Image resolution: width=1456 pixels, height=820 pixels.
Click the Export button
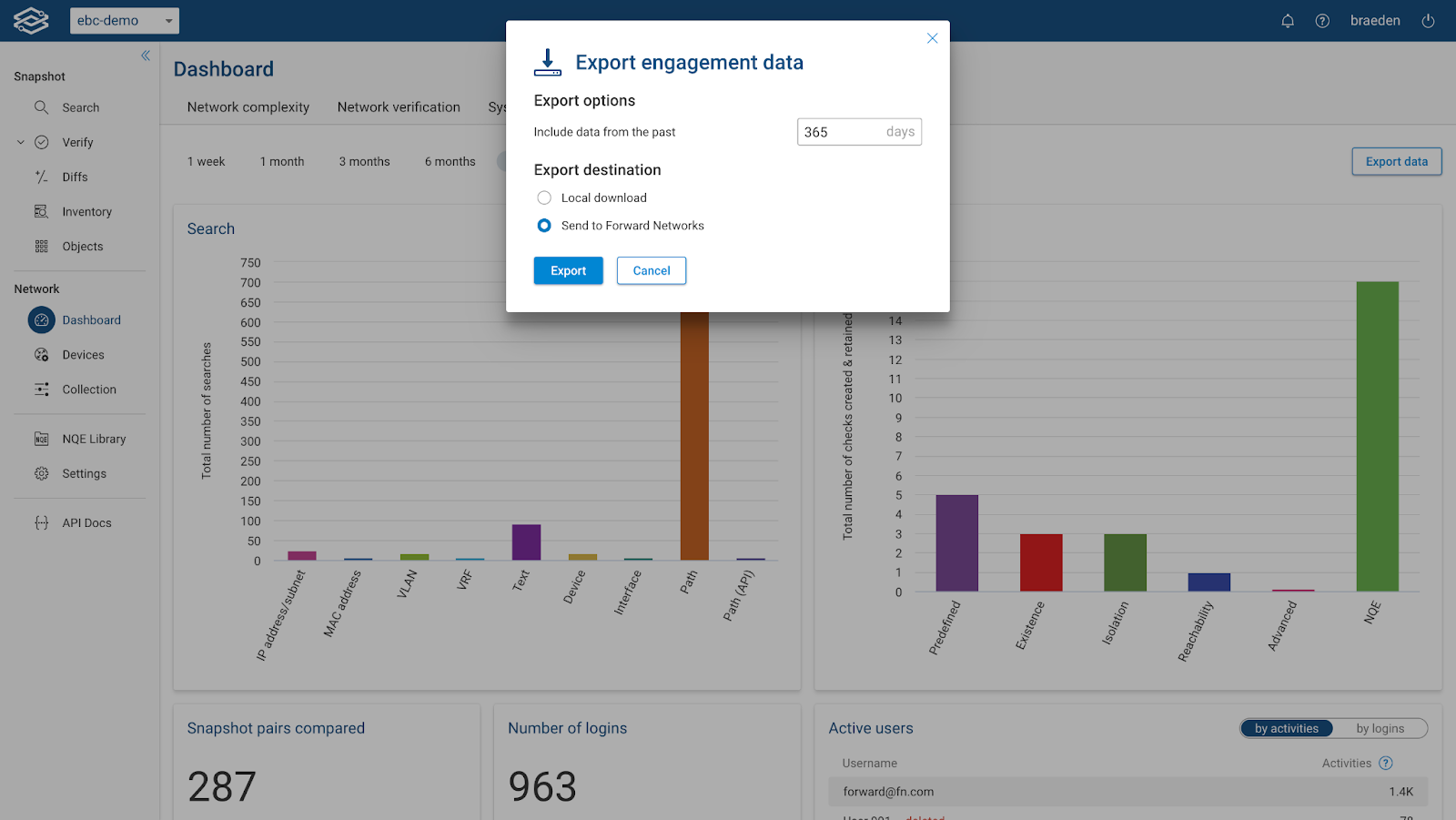[x=568, y=270]
